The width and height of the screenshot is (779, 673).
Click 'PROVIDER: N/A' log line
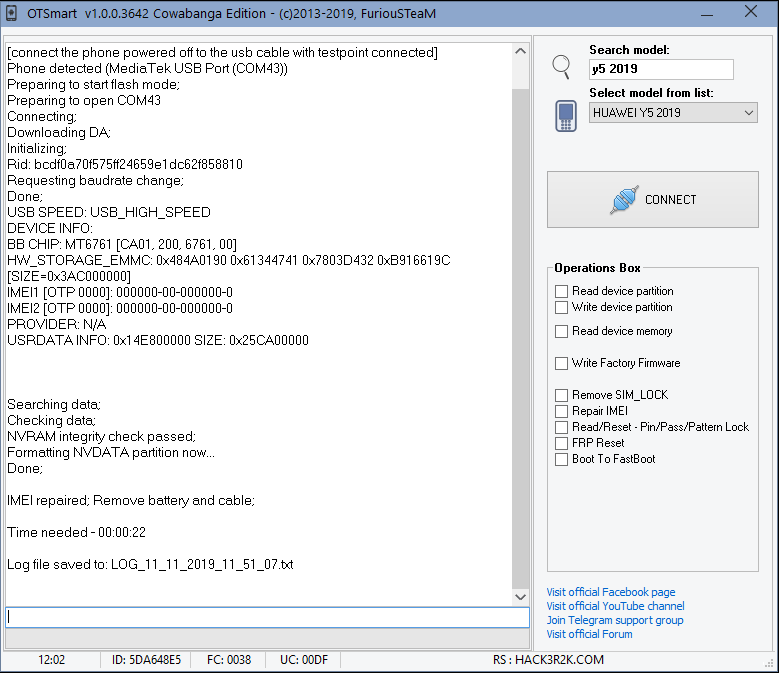point(57,325)
